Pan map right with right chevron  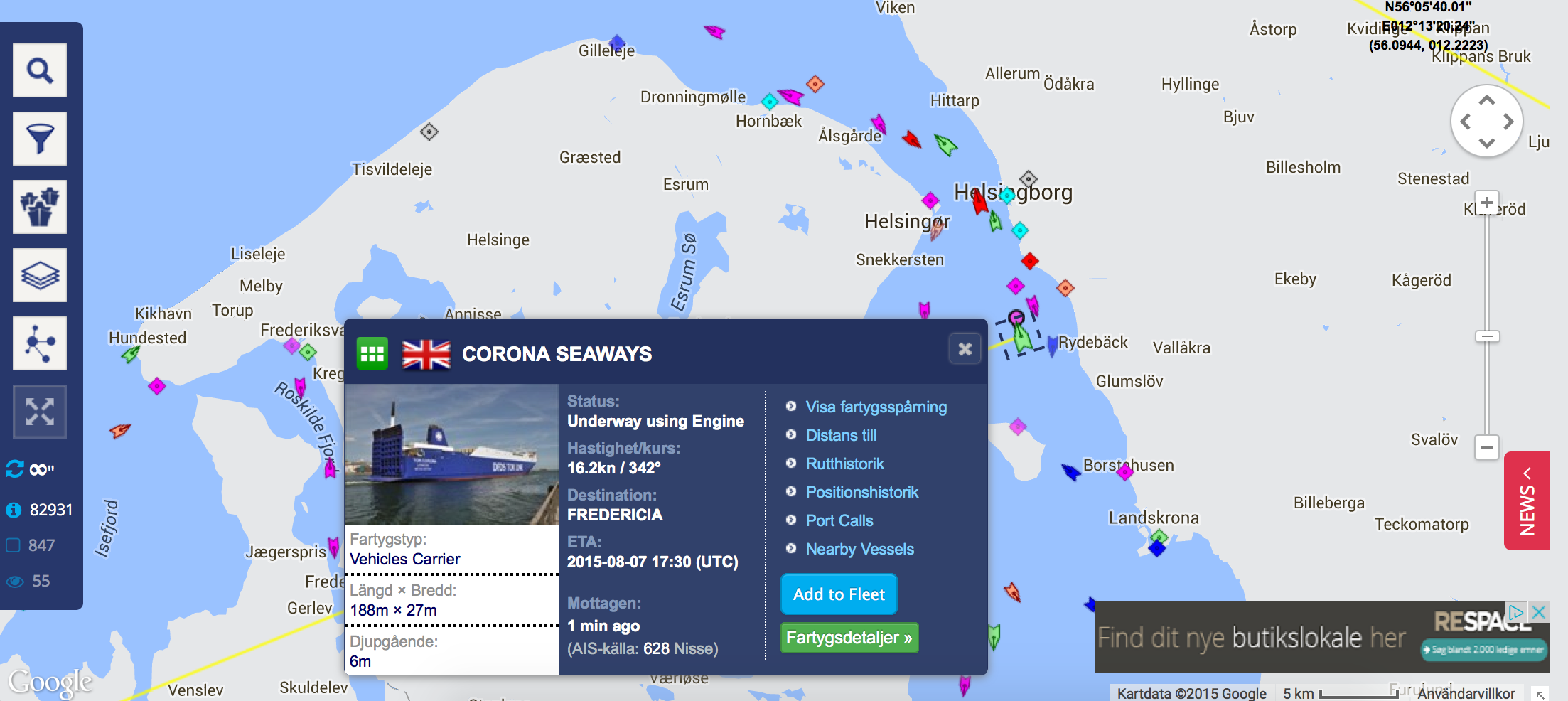(x=1508, y=122)
